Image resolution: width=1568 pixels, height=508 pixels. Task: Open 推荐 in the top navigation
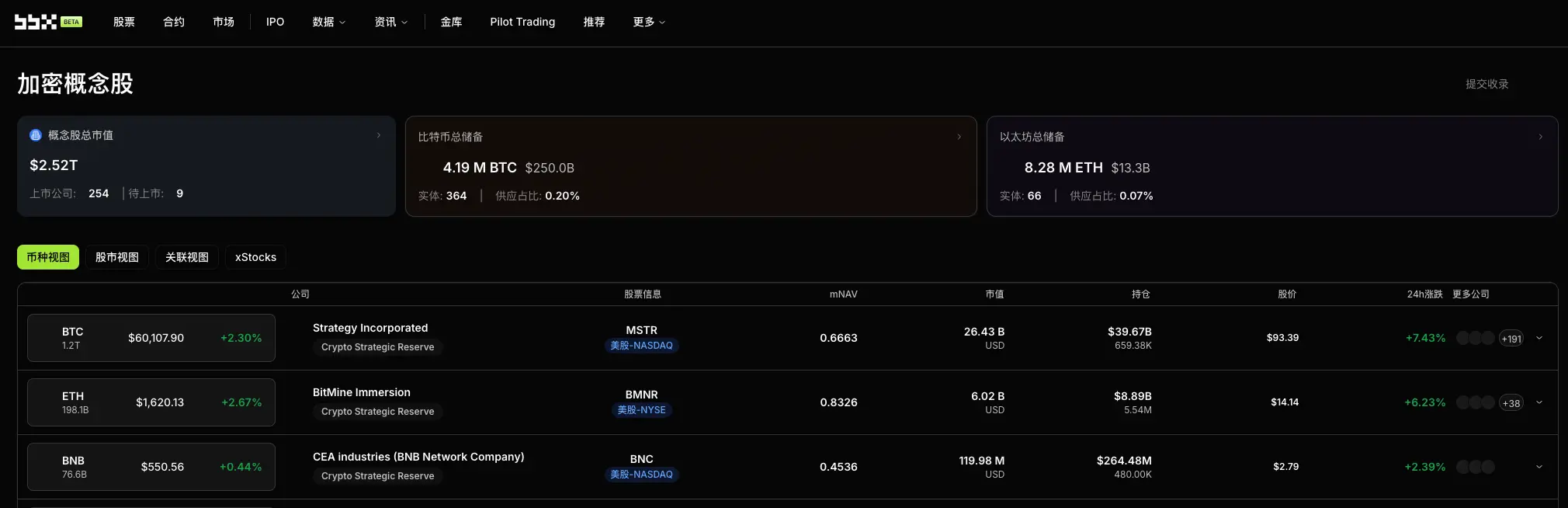(x=595, y=22)
